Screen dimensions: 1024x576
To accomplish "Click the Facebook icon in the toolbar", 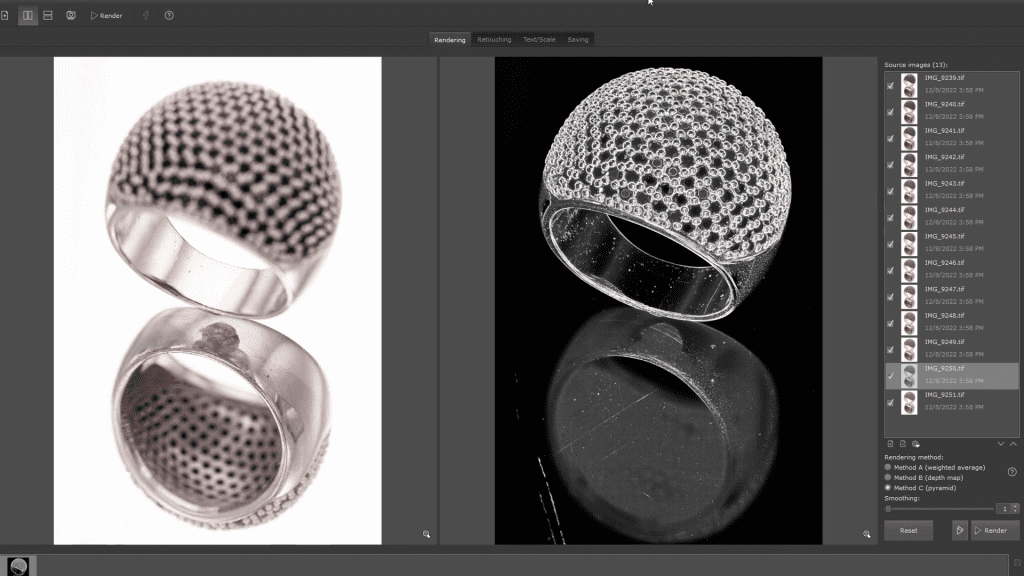I will [146, 15].
